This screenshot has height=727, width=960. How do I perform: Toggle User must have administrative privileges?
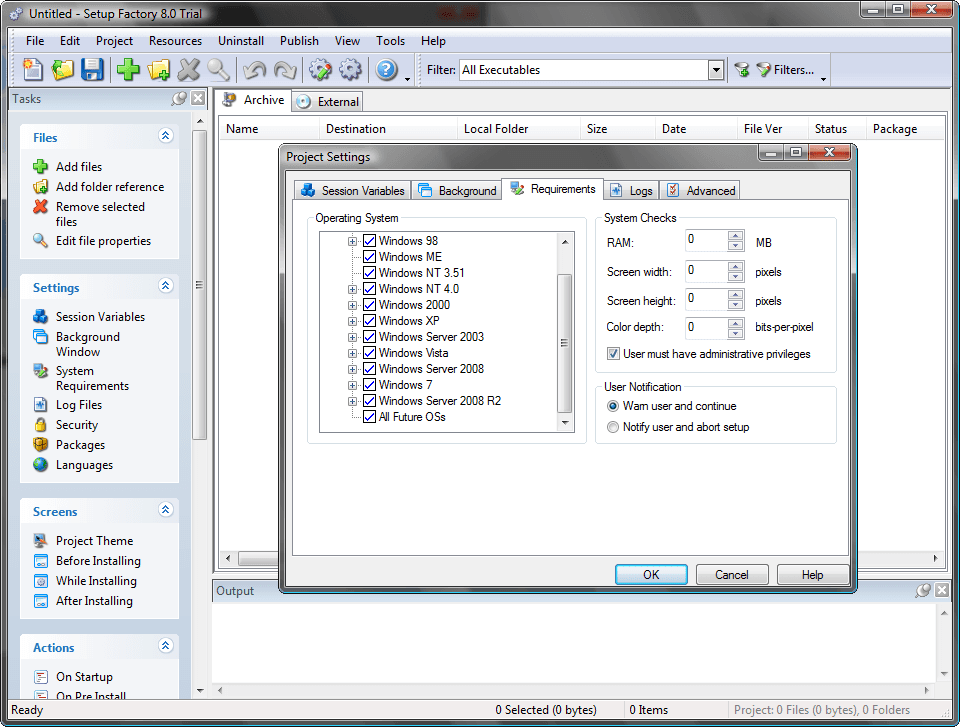[x=613, y=354]
